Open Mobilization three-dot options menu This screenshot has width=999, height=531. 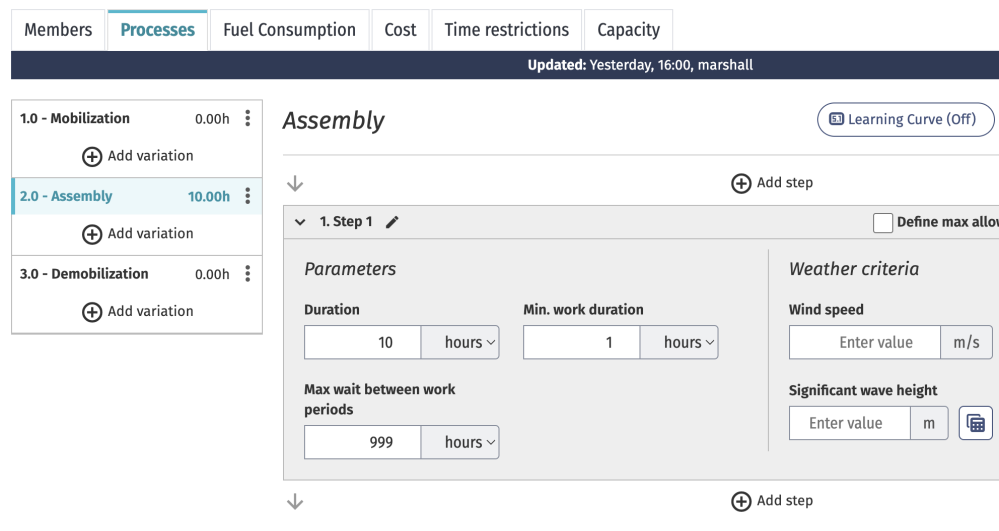click(248, 119)
